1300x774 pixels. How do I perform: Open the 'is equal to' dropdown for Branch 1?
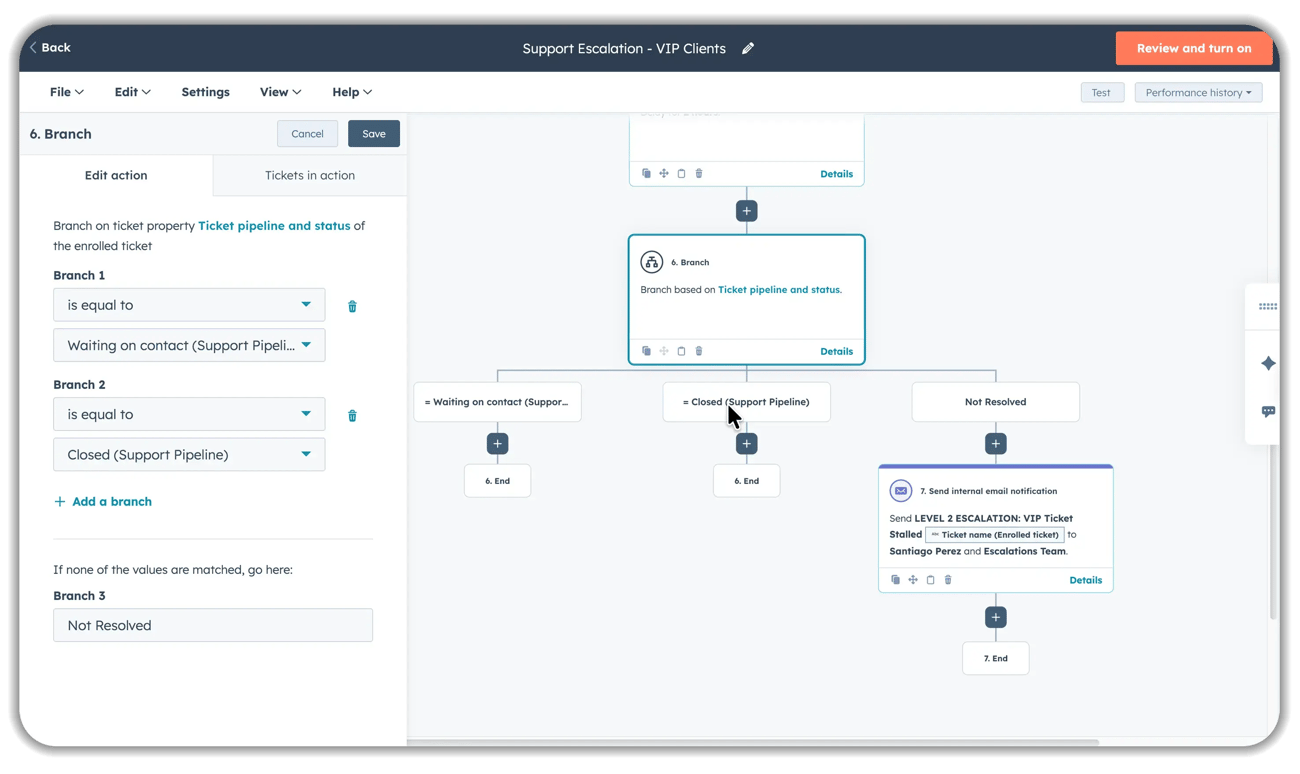(x=189, y=304)
